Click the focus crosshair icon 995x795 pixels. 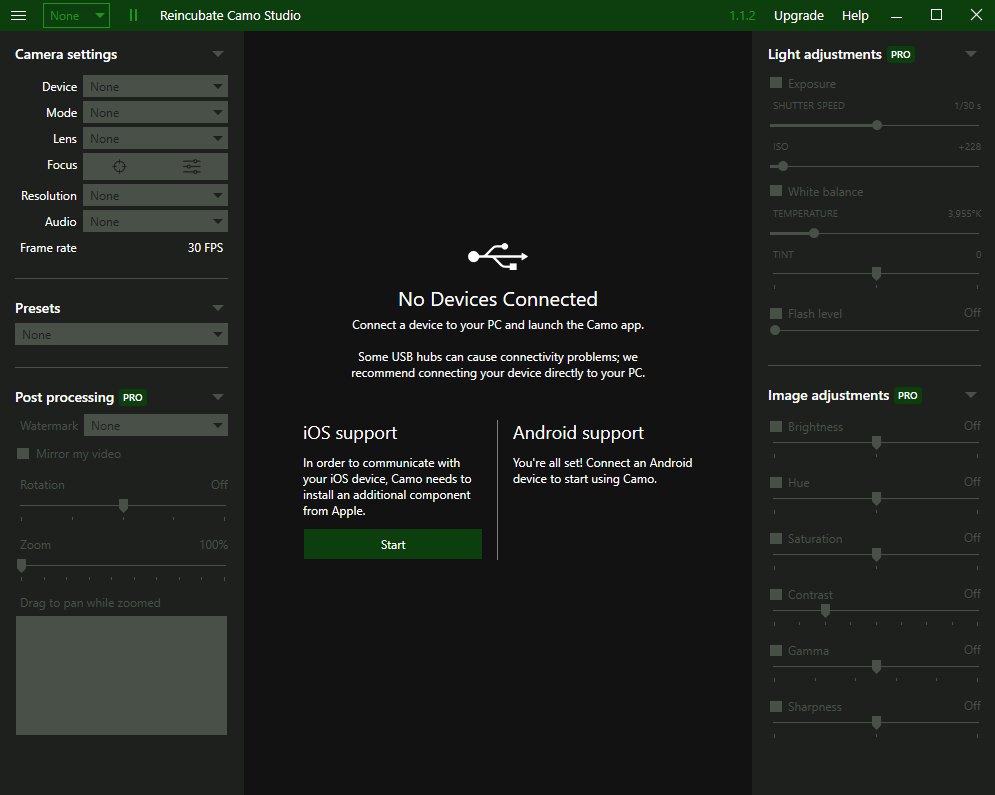pos(119,166)
